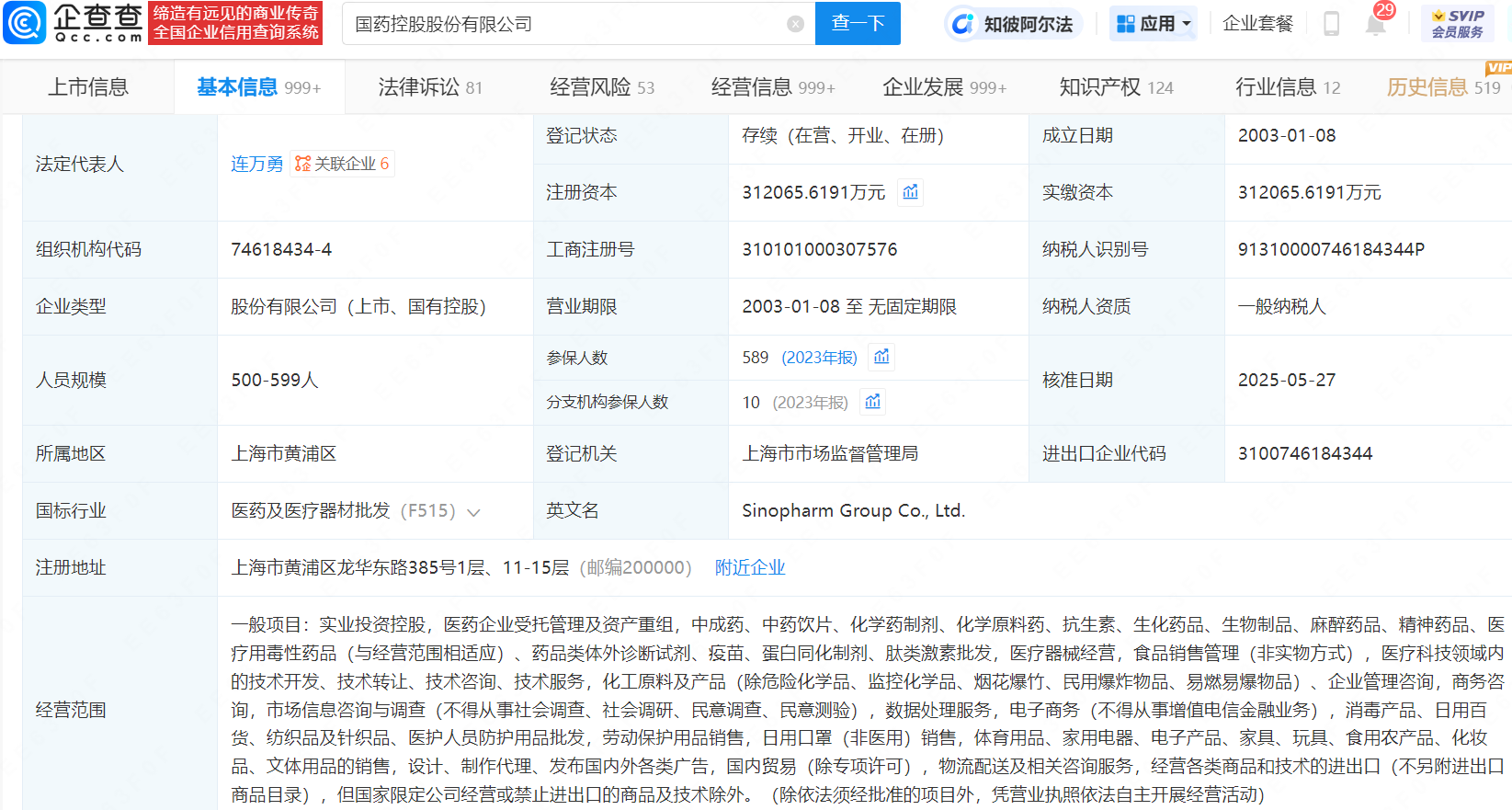Select the 核准日期 value 2025-05-27

[1287, 380]
